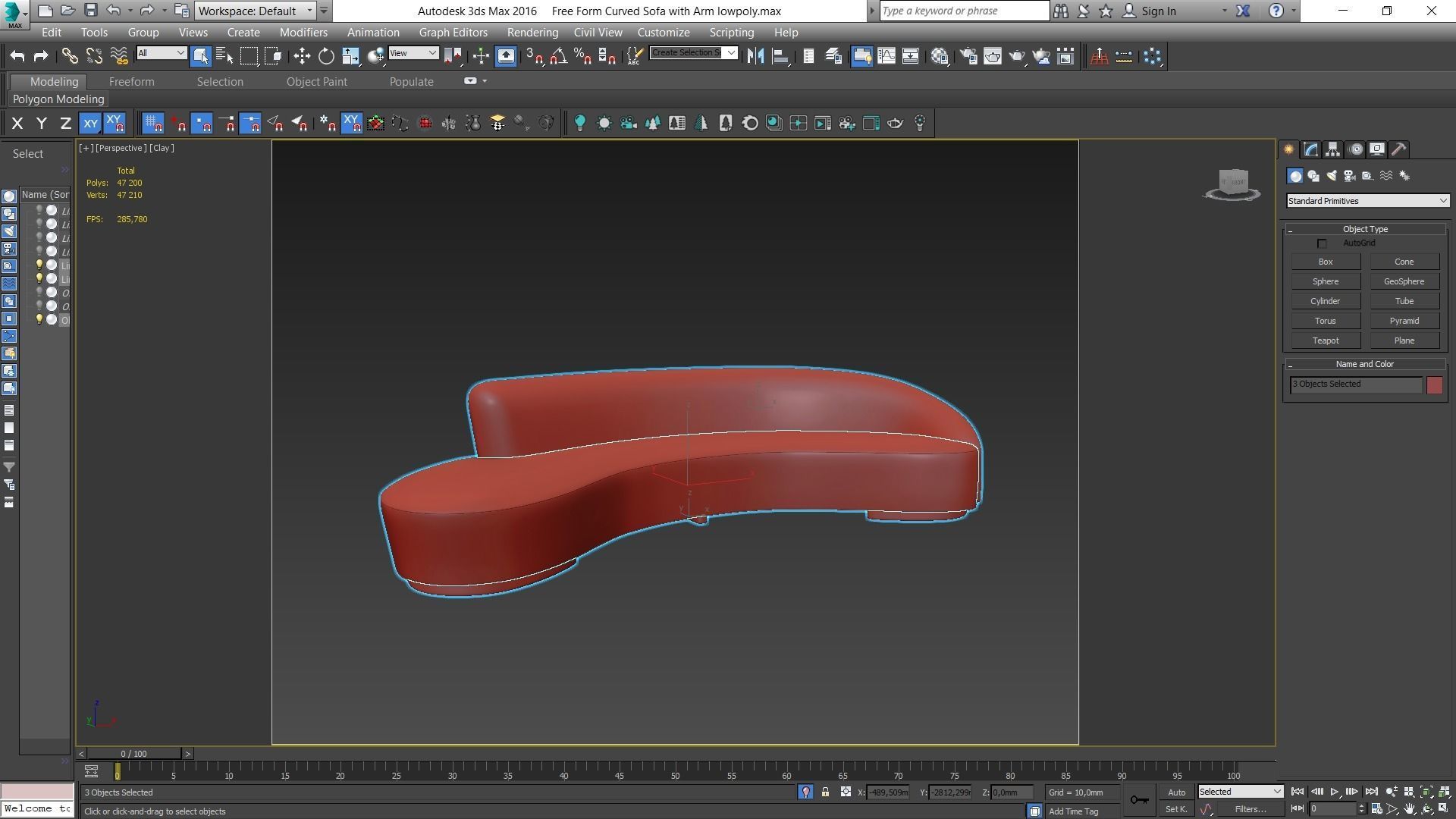Open the selection filter All dropdown
This screenshot has width=1456, height=819.
(x=162, y=53)
